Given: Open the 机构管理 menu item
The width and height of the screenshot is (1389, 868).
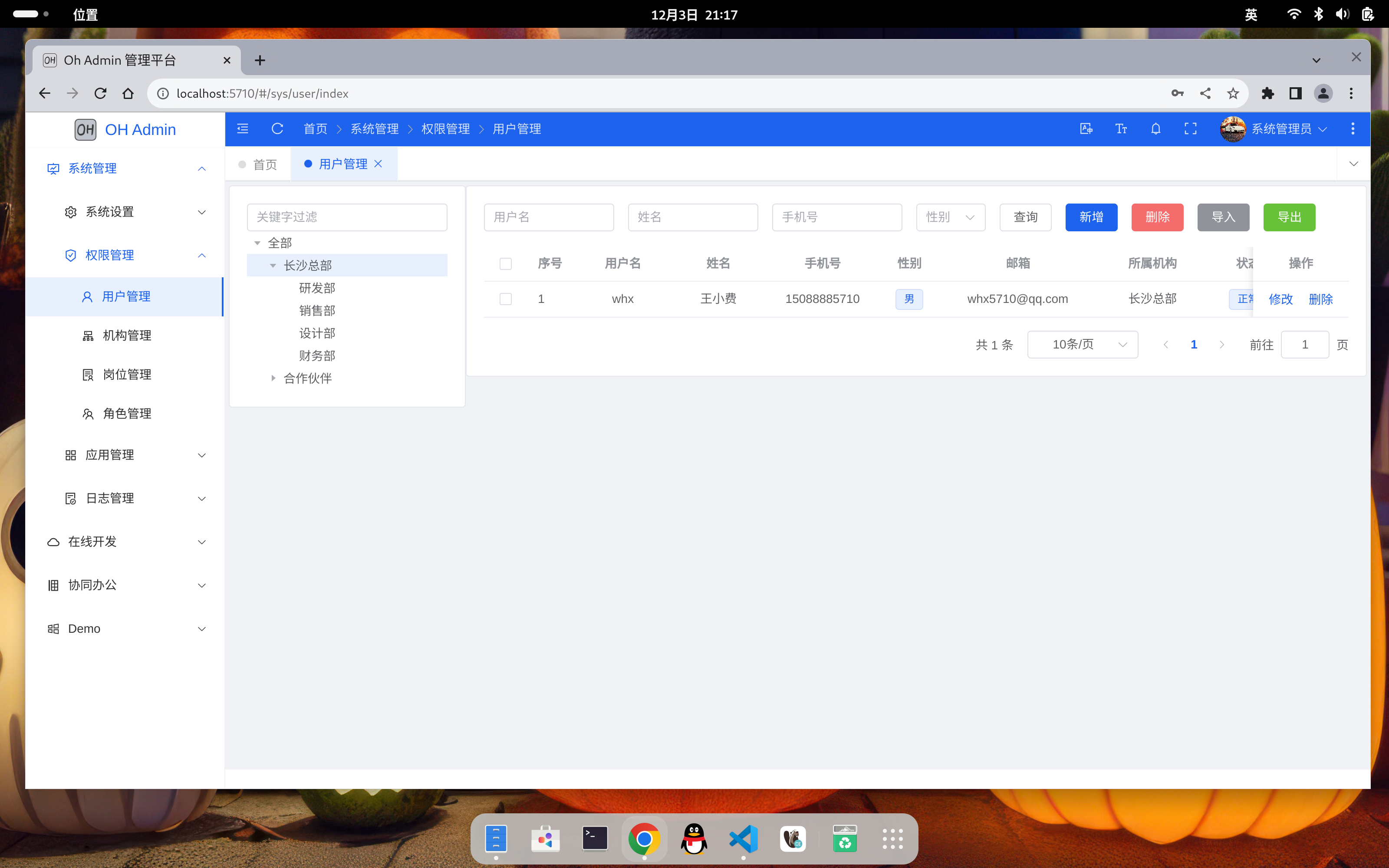Looking at the screenshot, I should tap(127, 335).
